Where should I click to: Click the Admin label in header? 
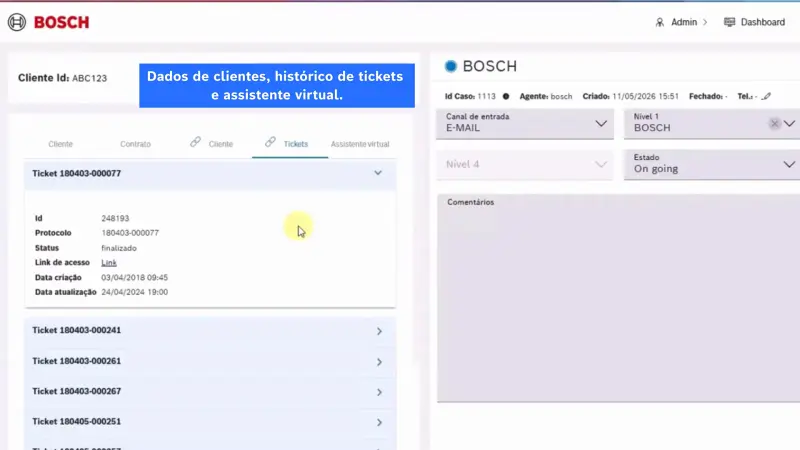pos(684,22)
